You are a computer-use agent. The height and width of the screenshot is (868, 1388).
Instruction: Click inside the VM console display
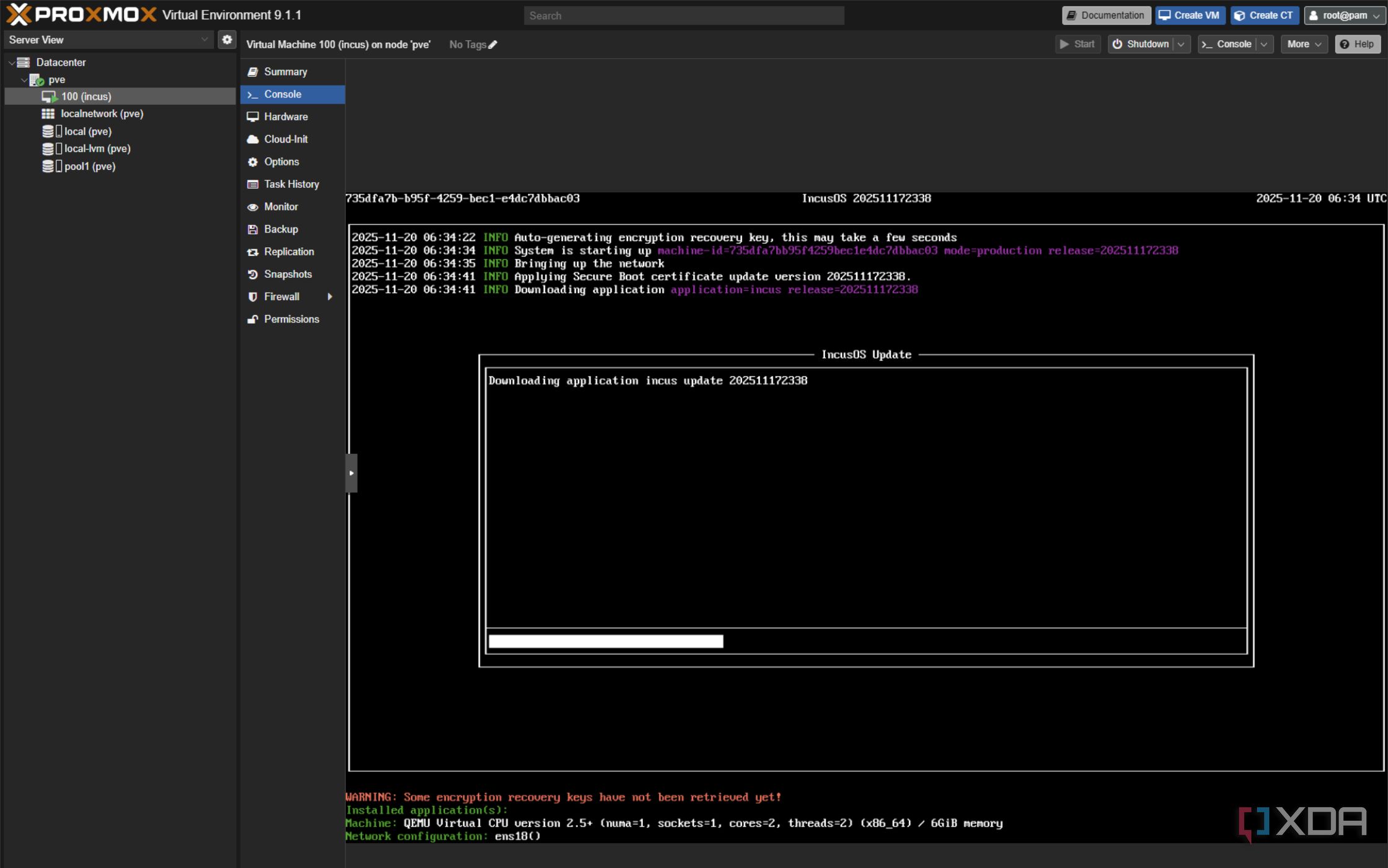pos(866,517)
